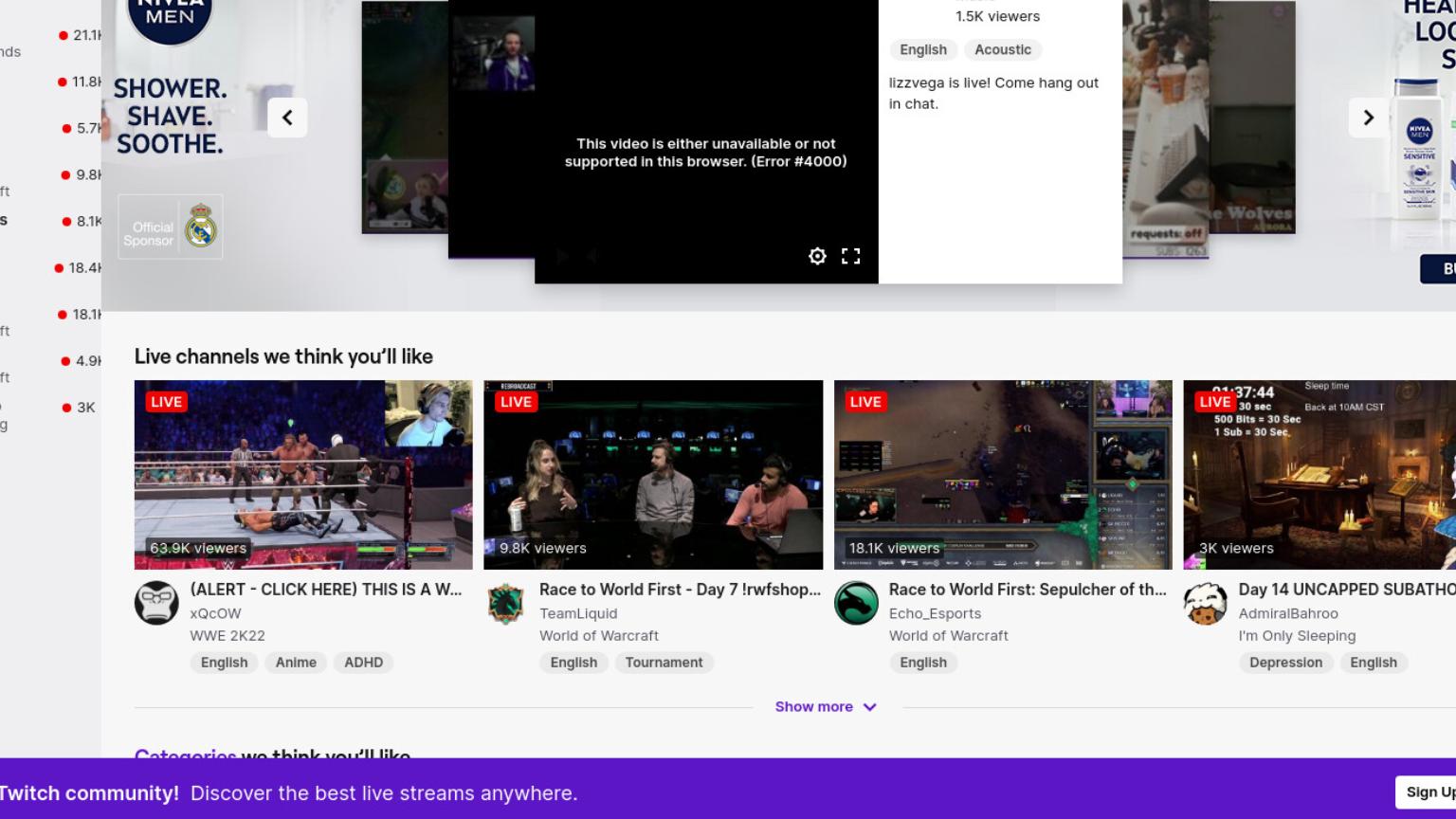Select the English tag under xQcOW
Image resolution: width=1456 pixels, height=819 pixels.
224,663
